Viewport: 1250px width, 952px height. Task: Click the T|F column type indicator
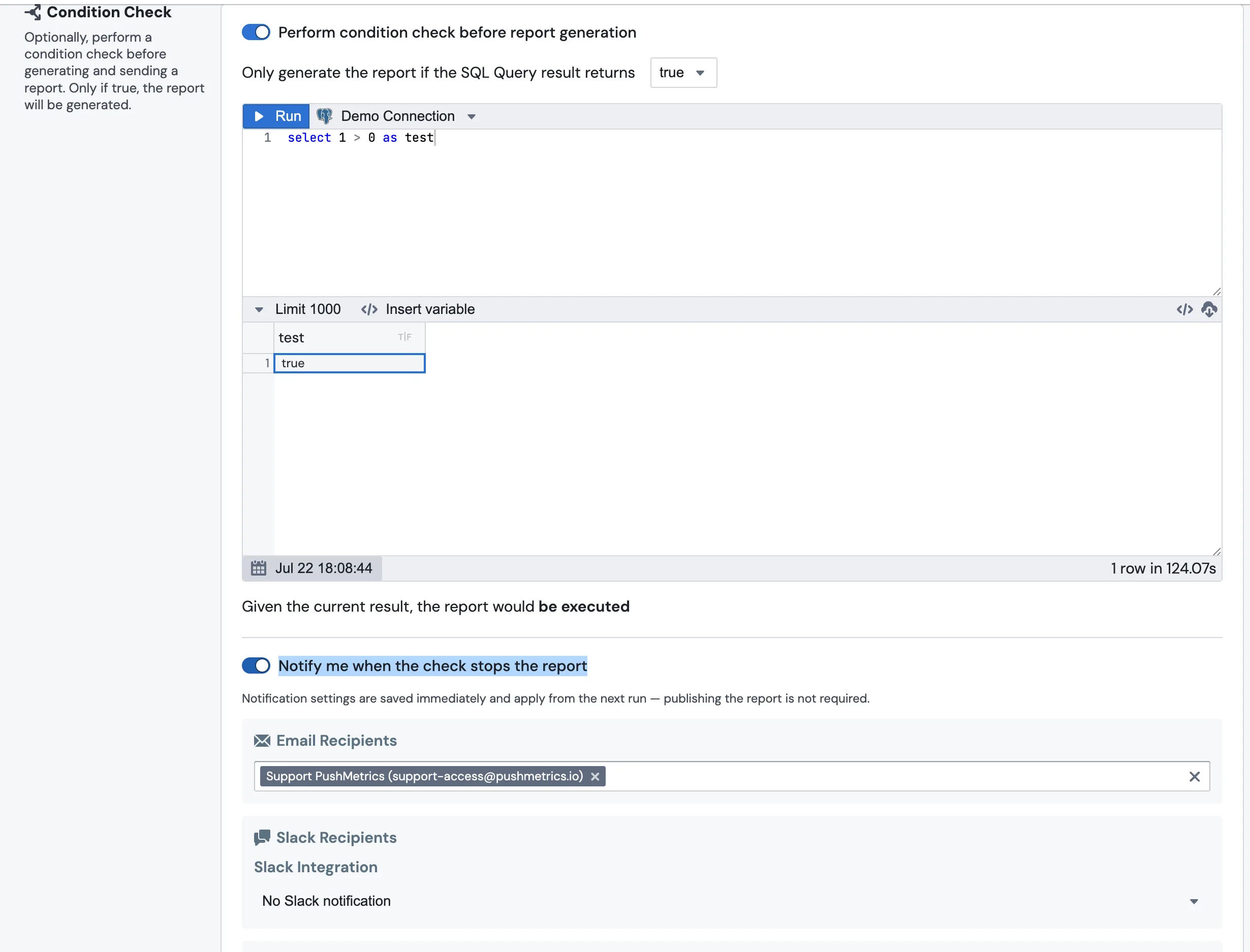coord(405,337)
